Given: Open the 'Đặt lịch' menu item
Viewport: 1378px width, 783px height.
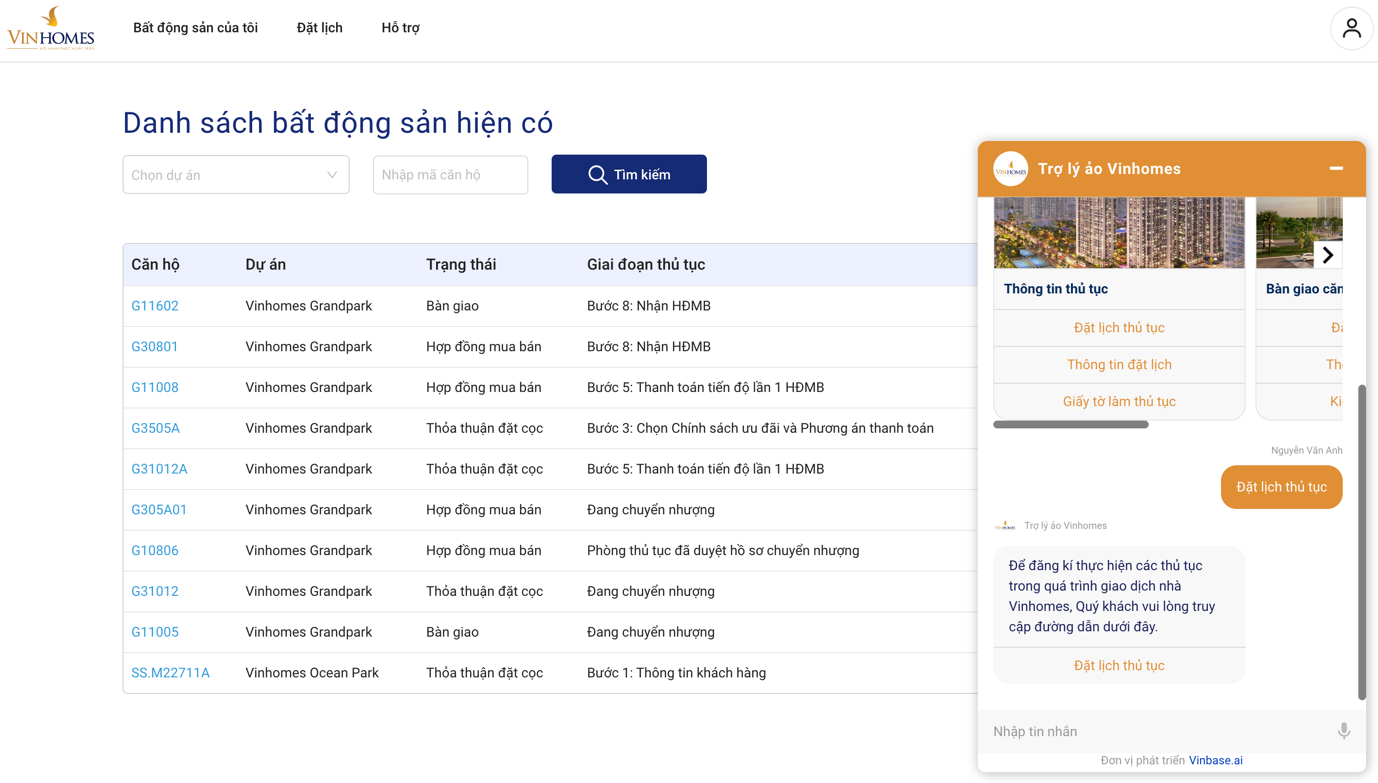Looking at the screenshot, I should click(319, 28).
